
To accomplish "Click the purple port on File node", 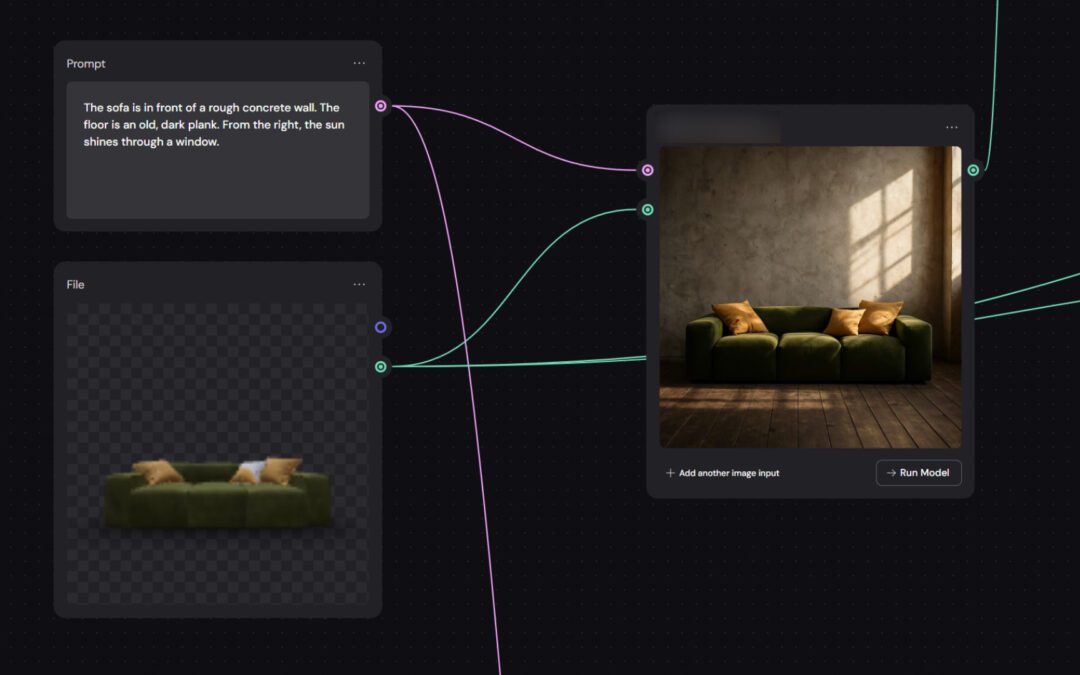I will tap(381, 327).
